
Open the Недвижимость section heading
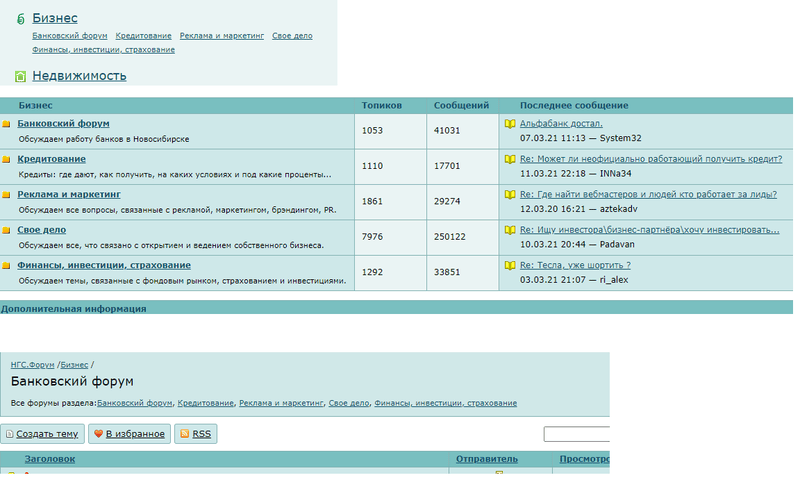(79, 76)
